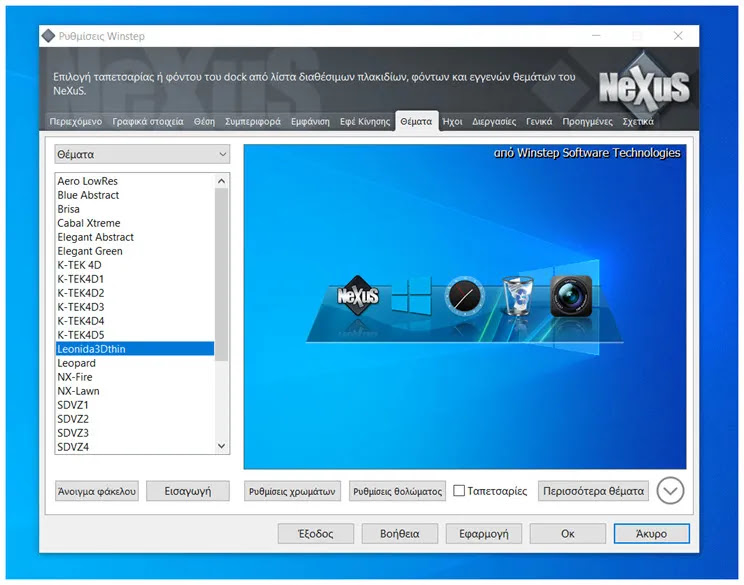Click the NeXuS icon in the dock preview
The width and height of the screenshot is (744, 585).
358,296
